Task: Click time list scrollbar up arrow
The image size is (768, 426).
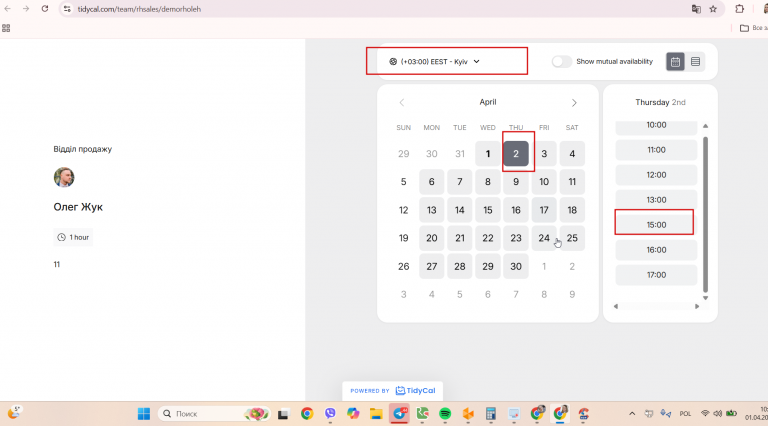Action: click(705, 126)
